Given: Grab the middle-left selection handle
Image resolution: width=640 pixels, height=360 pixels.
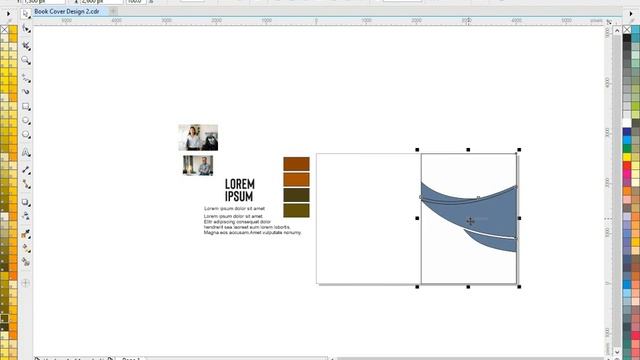Looking at the screenshot, I should [x=417, y=218].
